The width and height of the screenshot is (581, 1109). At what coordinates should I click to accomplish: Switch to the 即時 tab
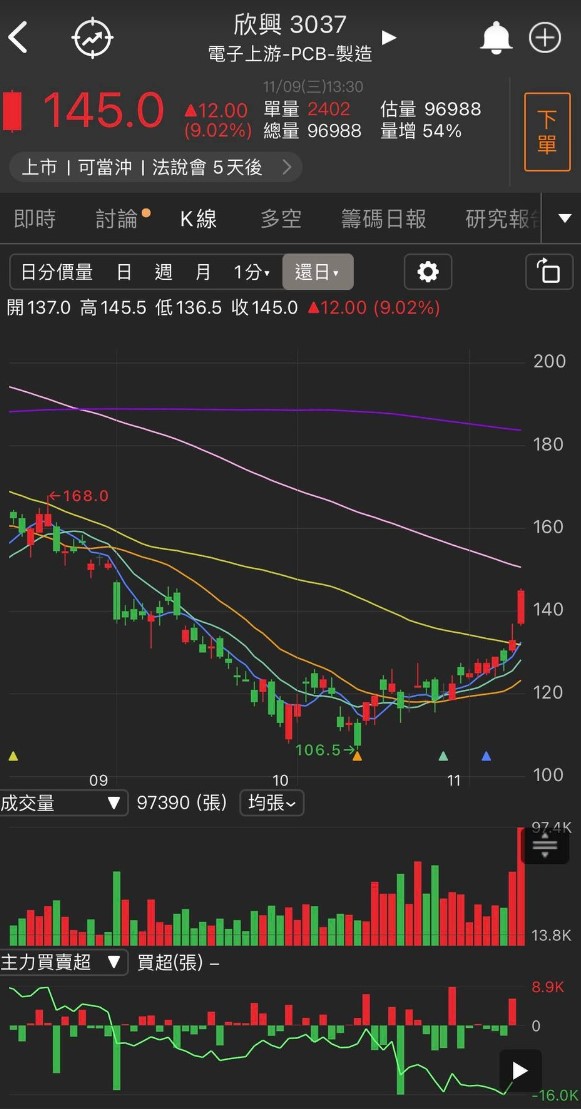point(35,219)
